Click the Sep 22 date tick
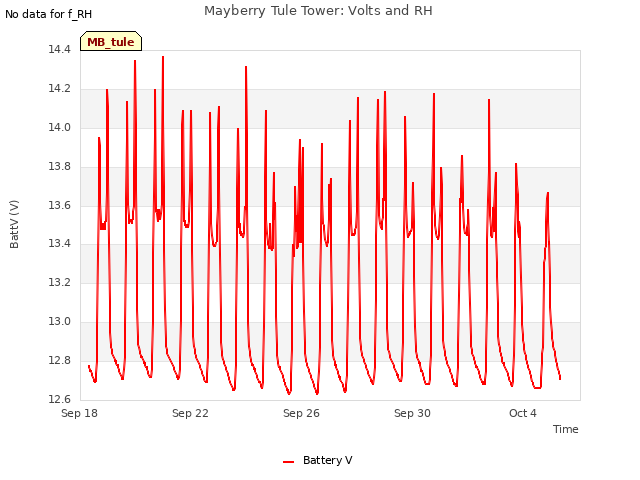 pos(190,413)
